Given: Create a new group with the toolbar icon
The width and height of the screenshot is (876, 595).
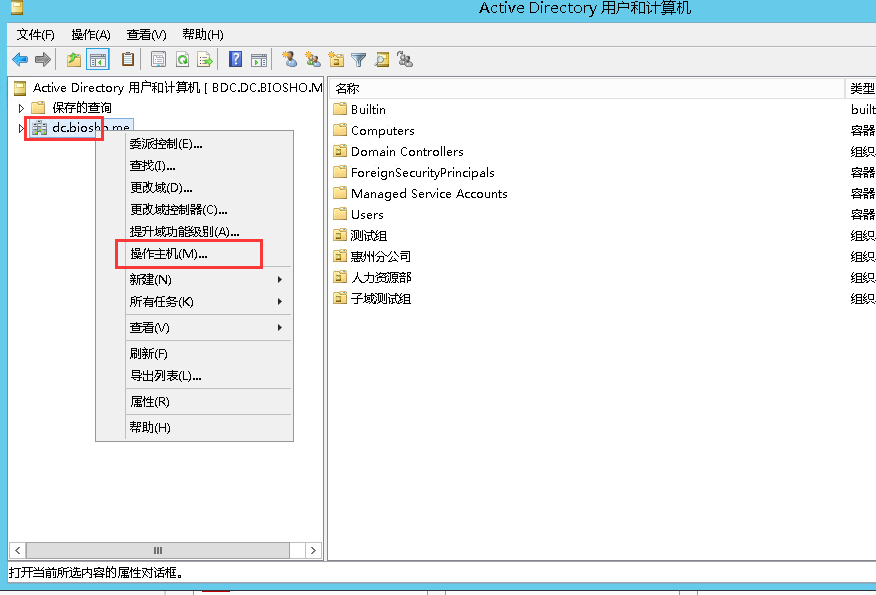Looking at the screenshot, I should pos(312,59).
